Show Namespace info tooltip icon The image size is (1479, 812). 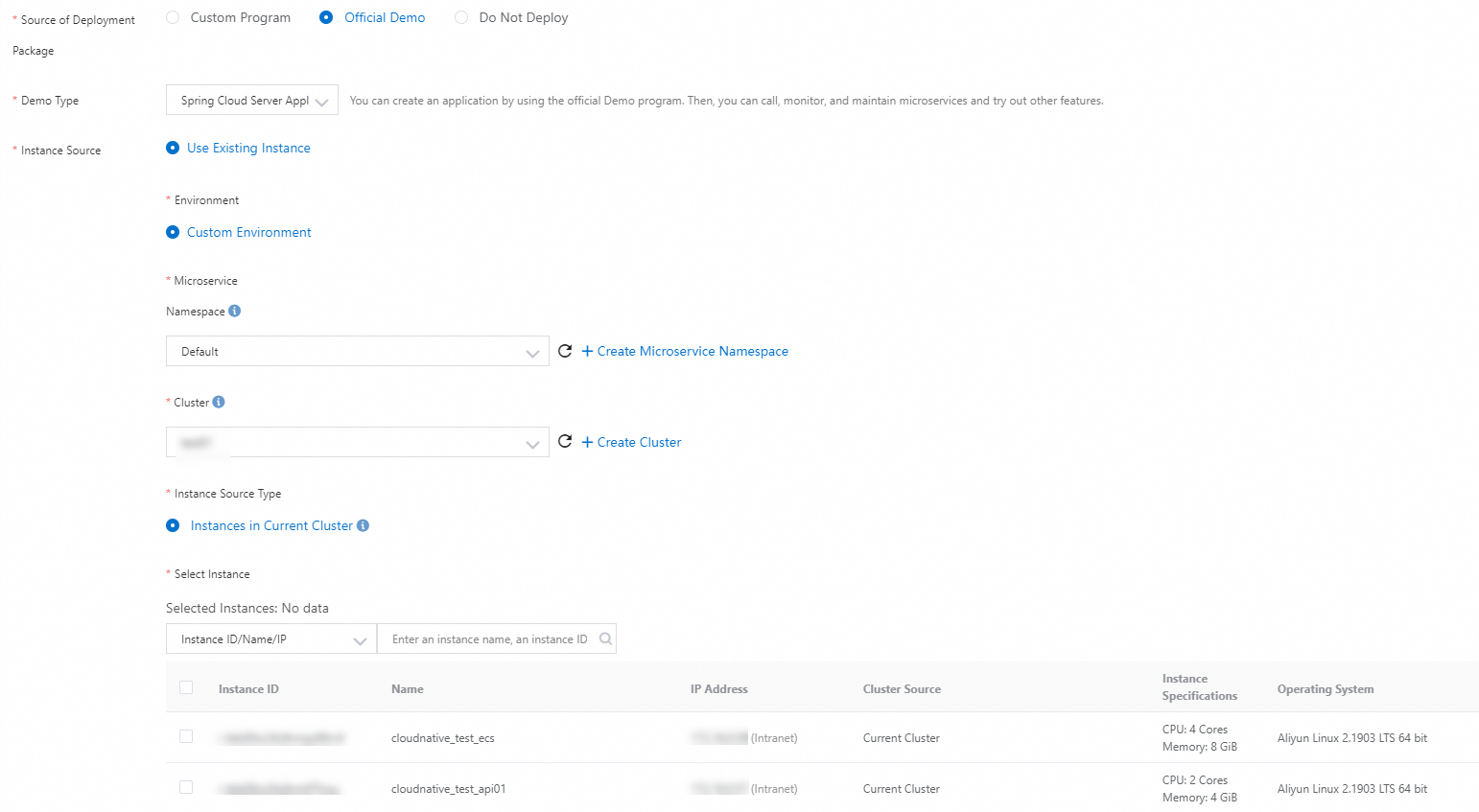tap(235, 311)
